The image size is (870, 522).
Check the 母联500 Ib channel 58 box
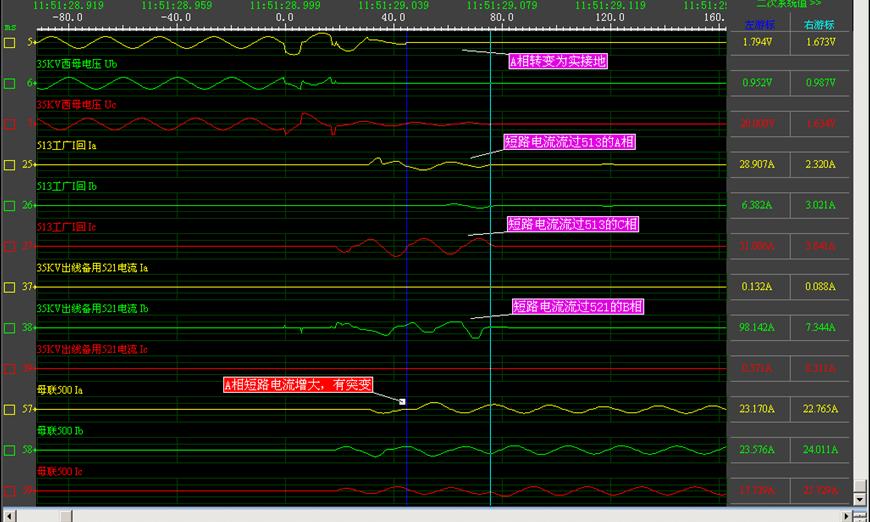pos(10,450)
